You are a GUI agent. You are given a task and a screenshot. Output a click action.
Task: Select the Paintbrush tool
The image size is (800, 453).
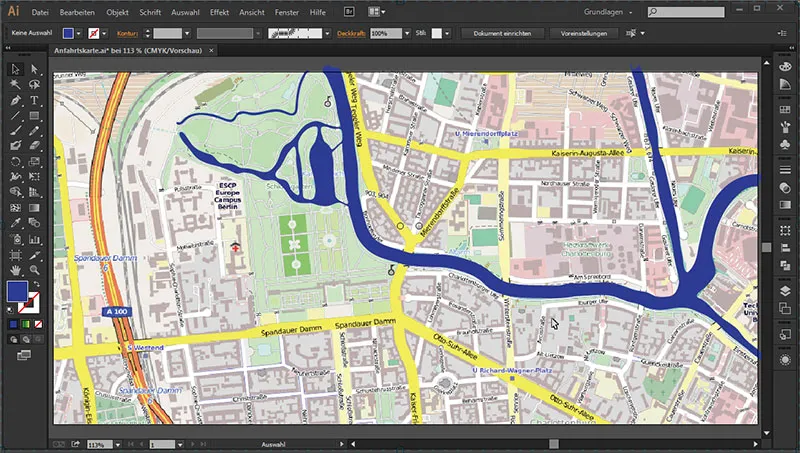click(15, 131)
